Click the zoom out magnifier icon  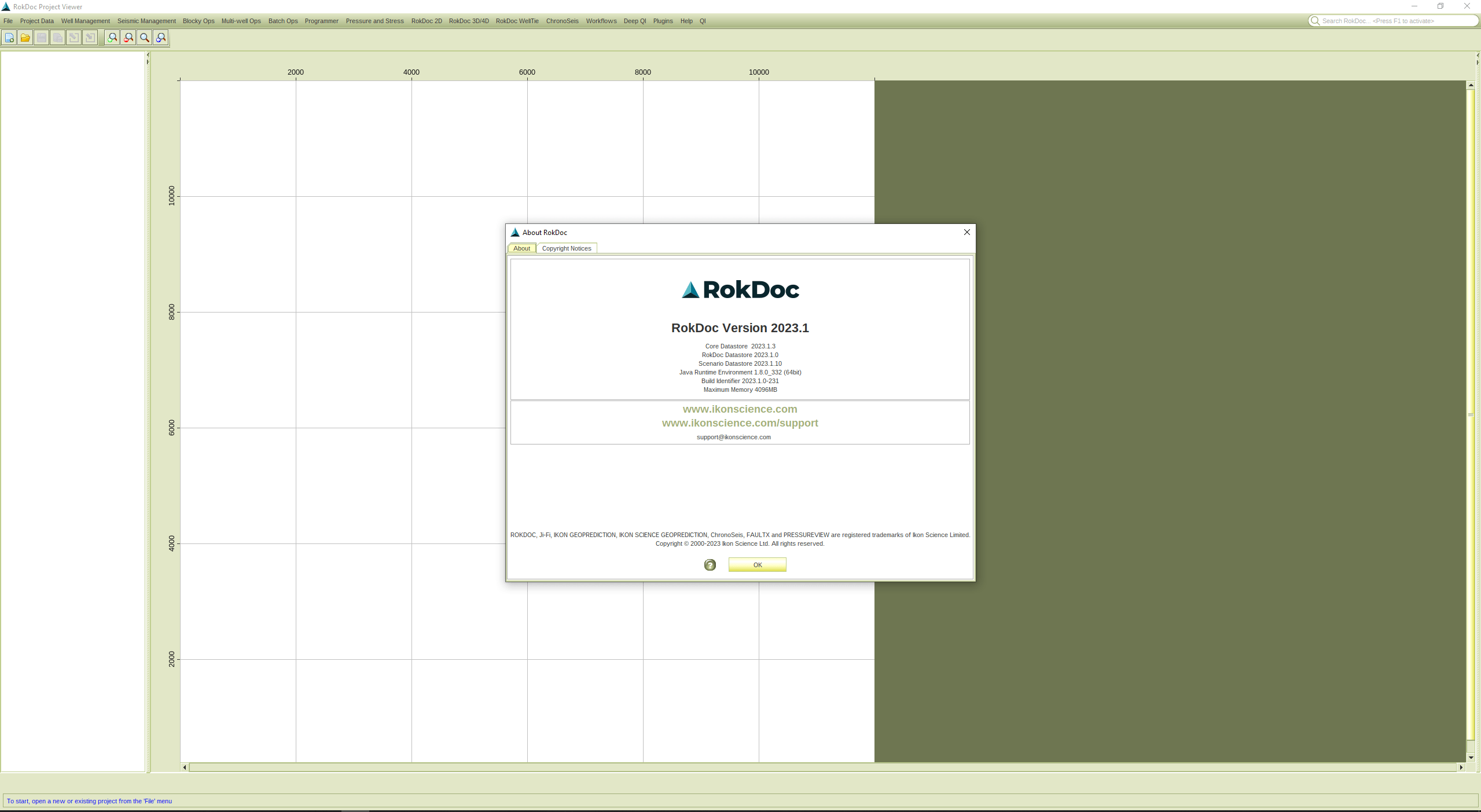[x=128, y=38]
